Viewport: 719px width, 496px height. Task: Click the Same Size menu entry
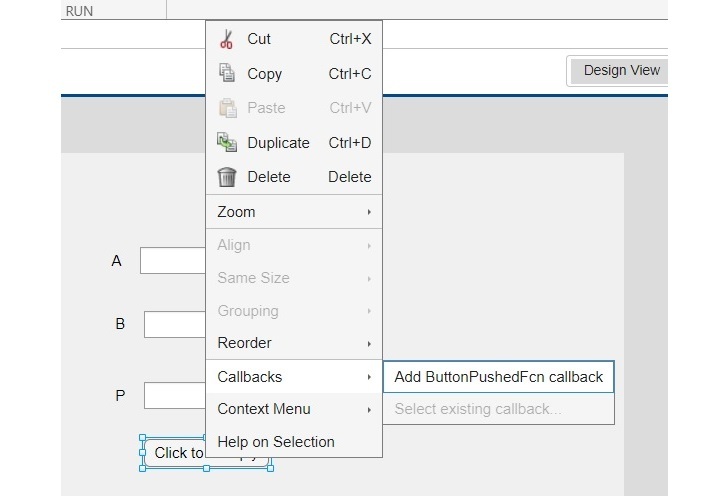point(253,278)
